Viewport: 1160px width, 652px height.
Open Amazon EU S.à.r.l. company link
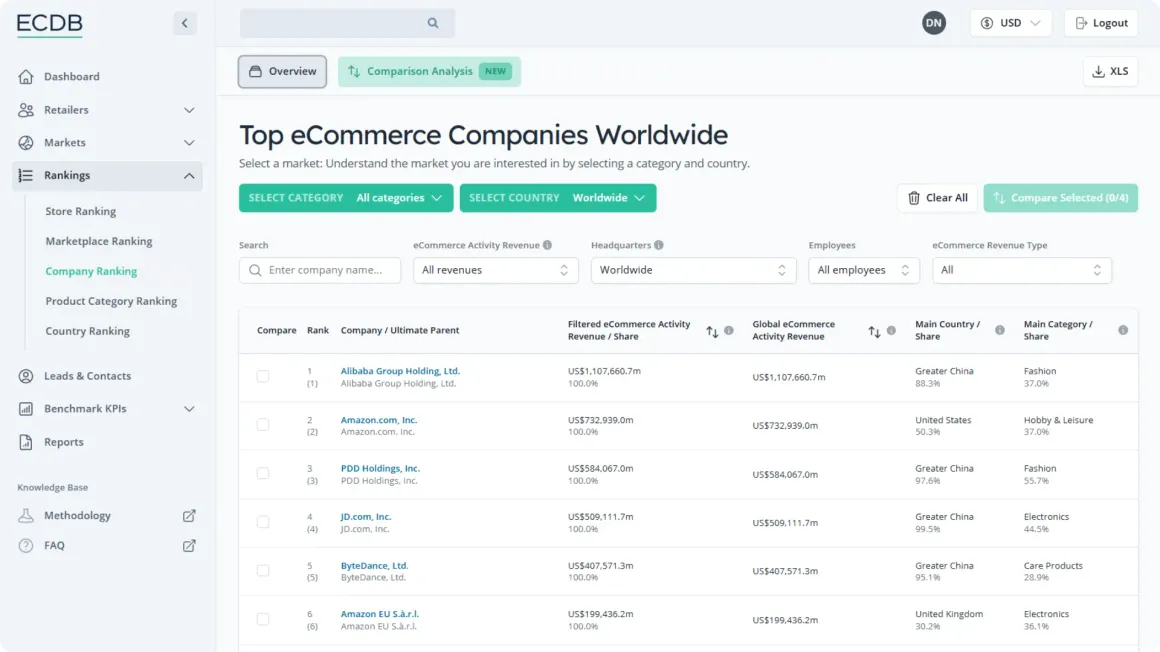[380, 614]
